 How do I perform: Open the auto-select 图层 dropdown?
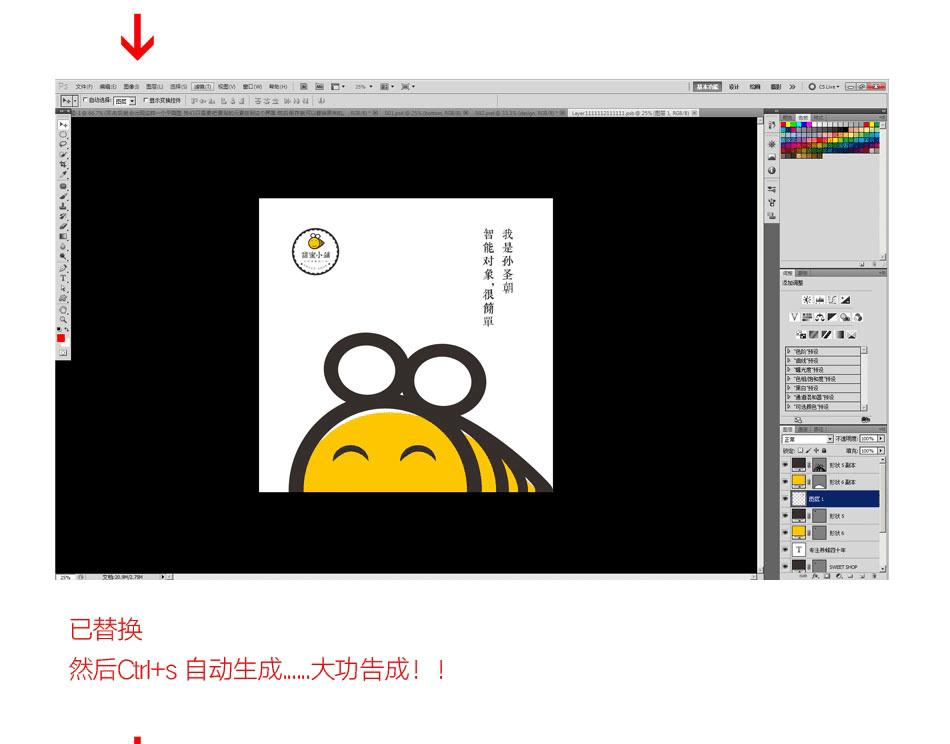coord(125,101)
